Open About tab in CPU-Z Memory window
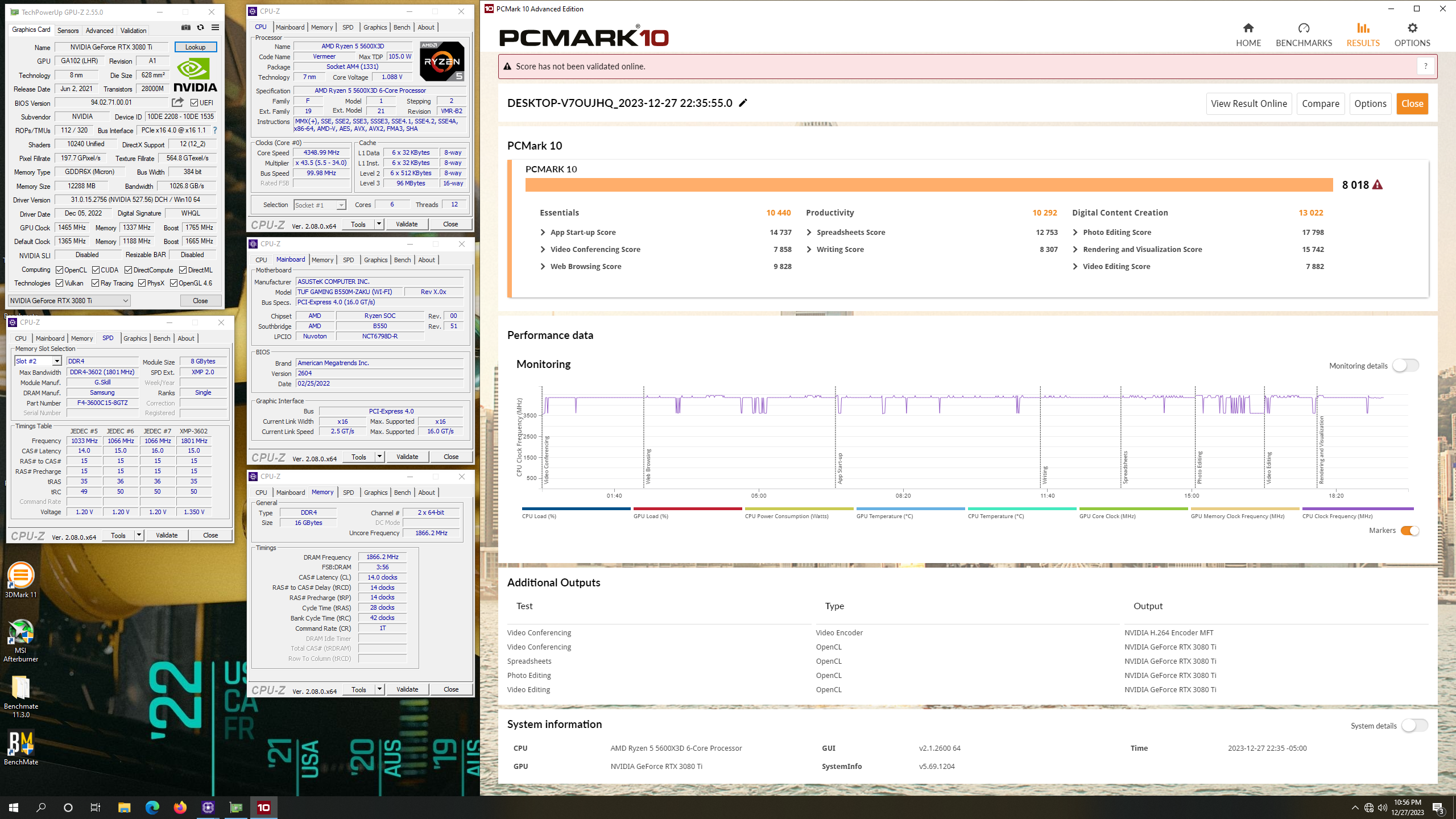Viewport: 1456px width, 819px height. click(x=427, y=493)
